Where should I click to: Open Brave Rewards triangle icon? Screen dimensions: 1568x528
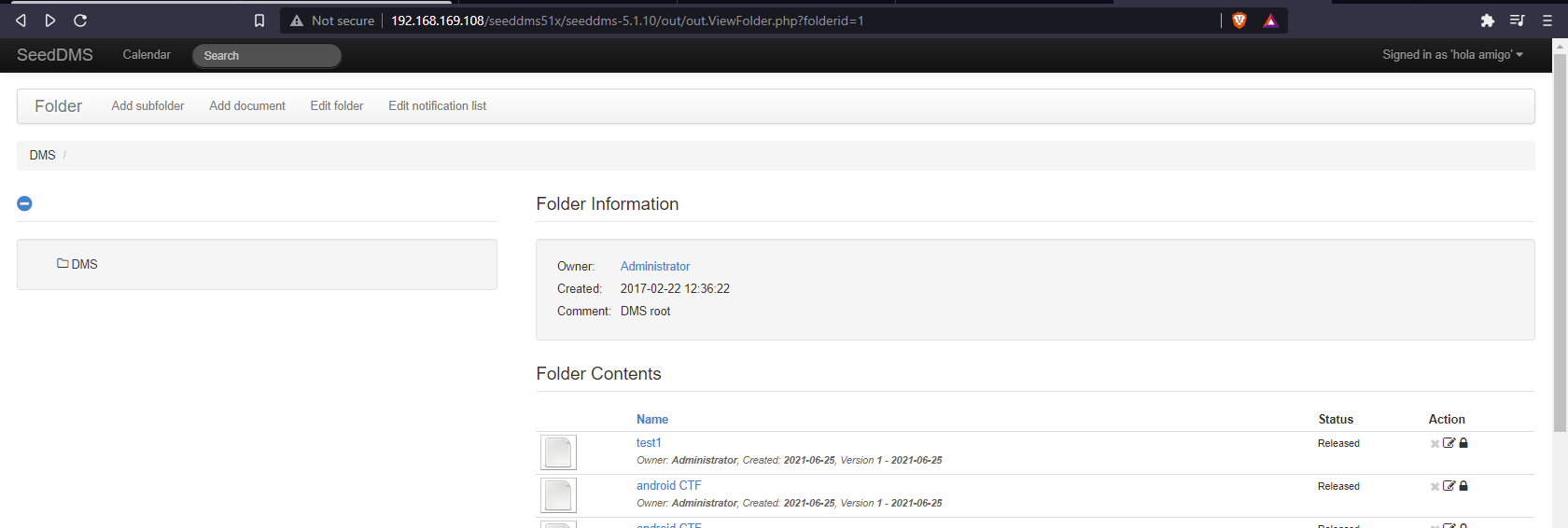(x=1270, y=21)
